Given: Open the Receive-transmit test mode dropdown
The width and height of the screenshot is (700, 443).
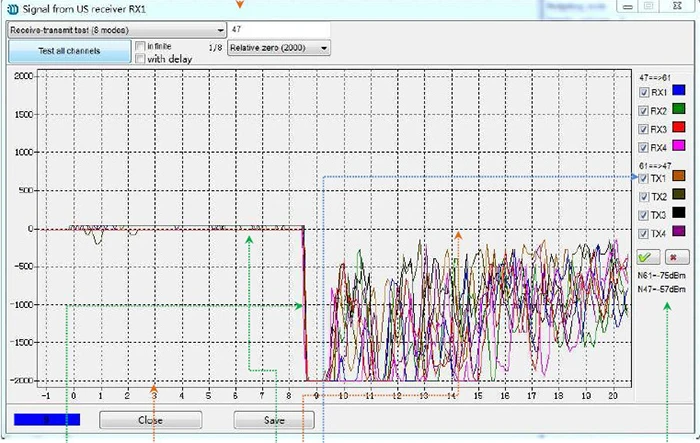Looking at the screenshot, I should [x=117, y=30].
